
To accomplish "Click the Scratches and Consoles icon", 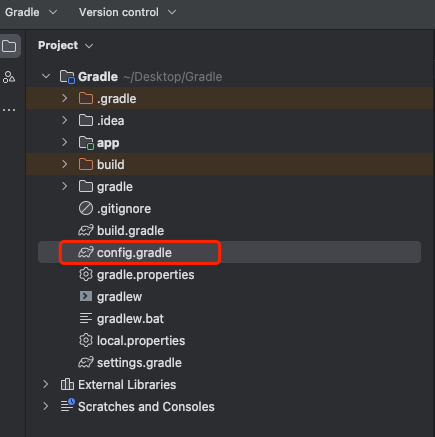I will pyautogui.click(x=68, y=406).
